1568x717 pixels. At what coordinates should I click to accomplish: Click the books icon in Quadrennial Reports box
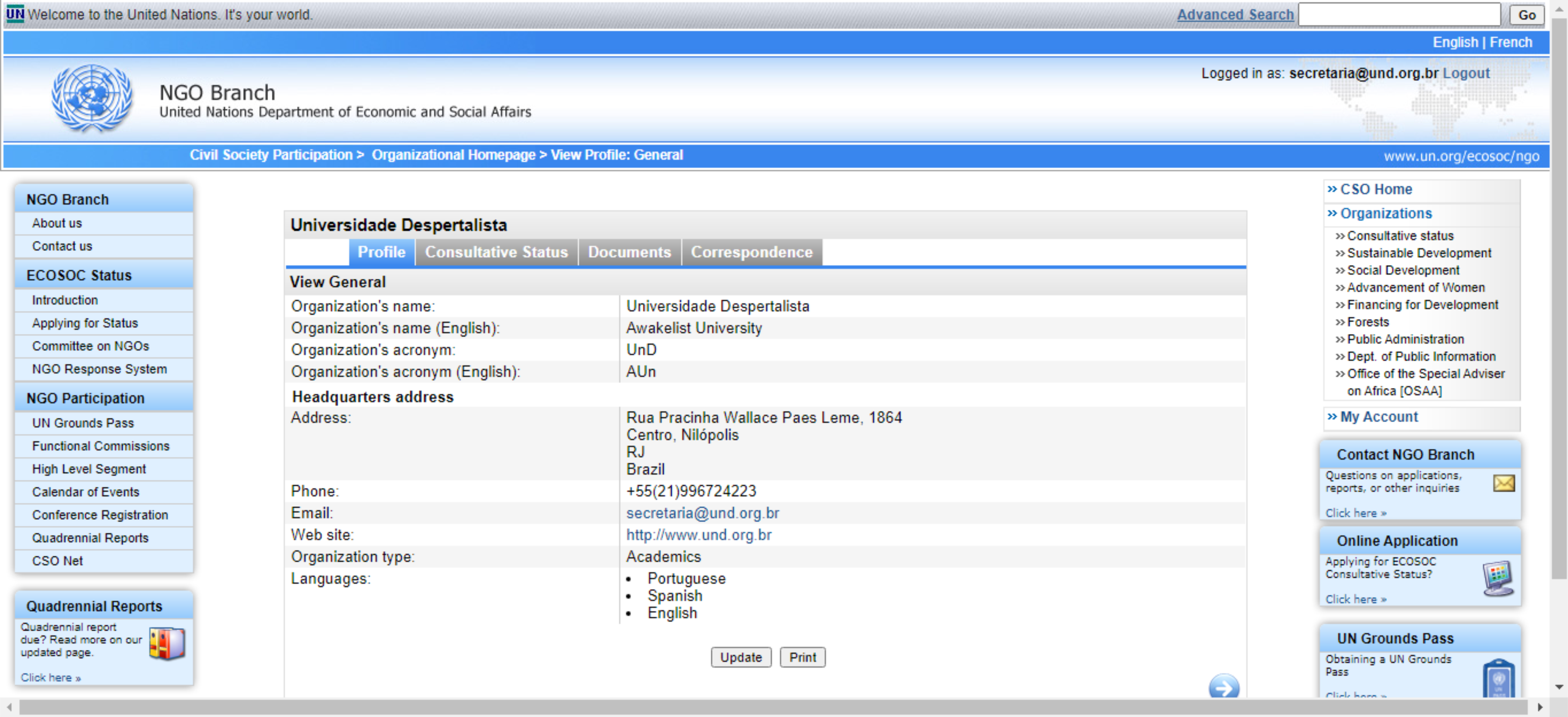tap(167, 643)
